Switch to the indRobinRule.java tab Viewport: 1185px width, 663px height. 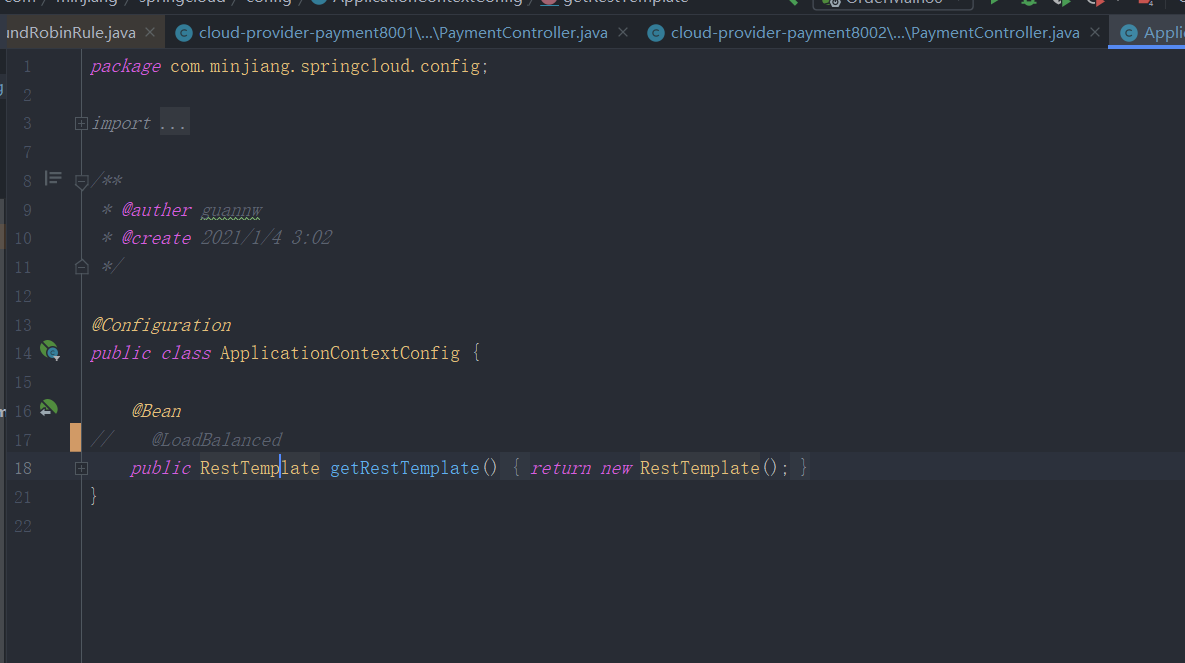pyautogui.click(x=70, y=33)
